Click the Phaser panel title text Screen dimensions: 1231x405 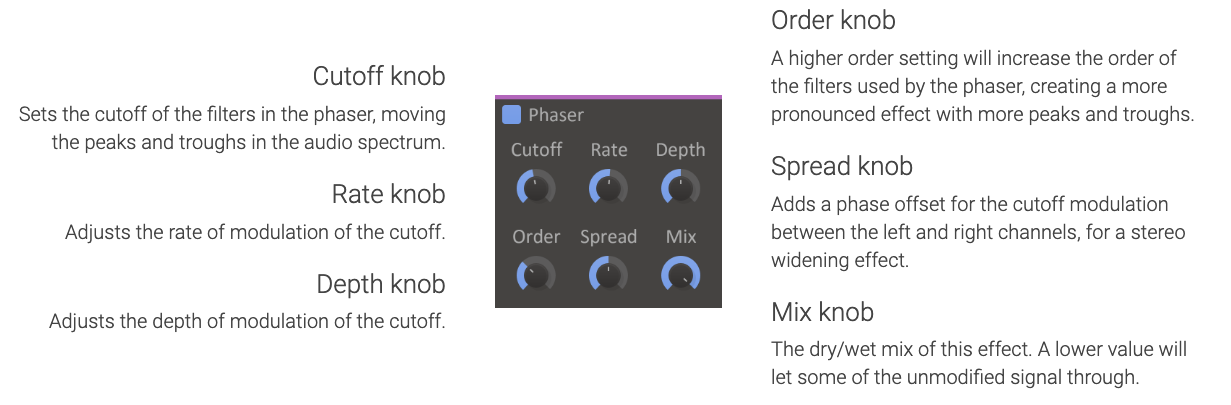tap(556, 115)
